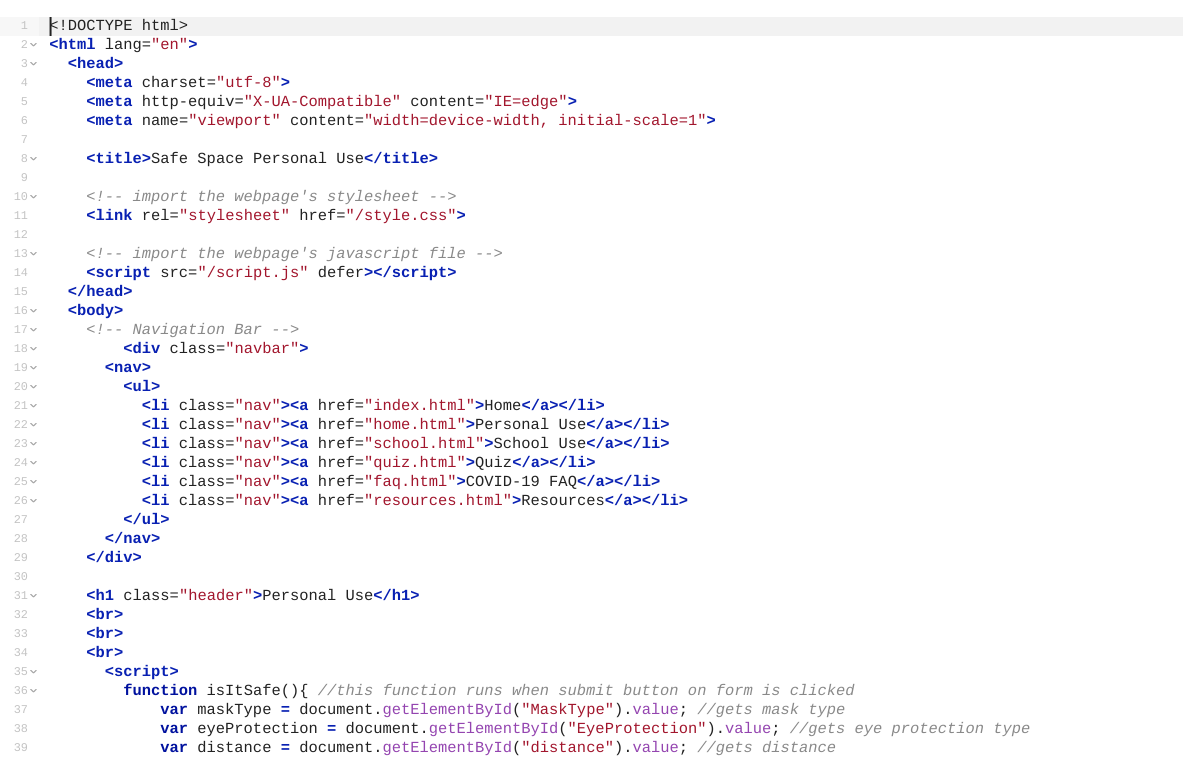Click line number 15 in the gutter

coord(20,291)
